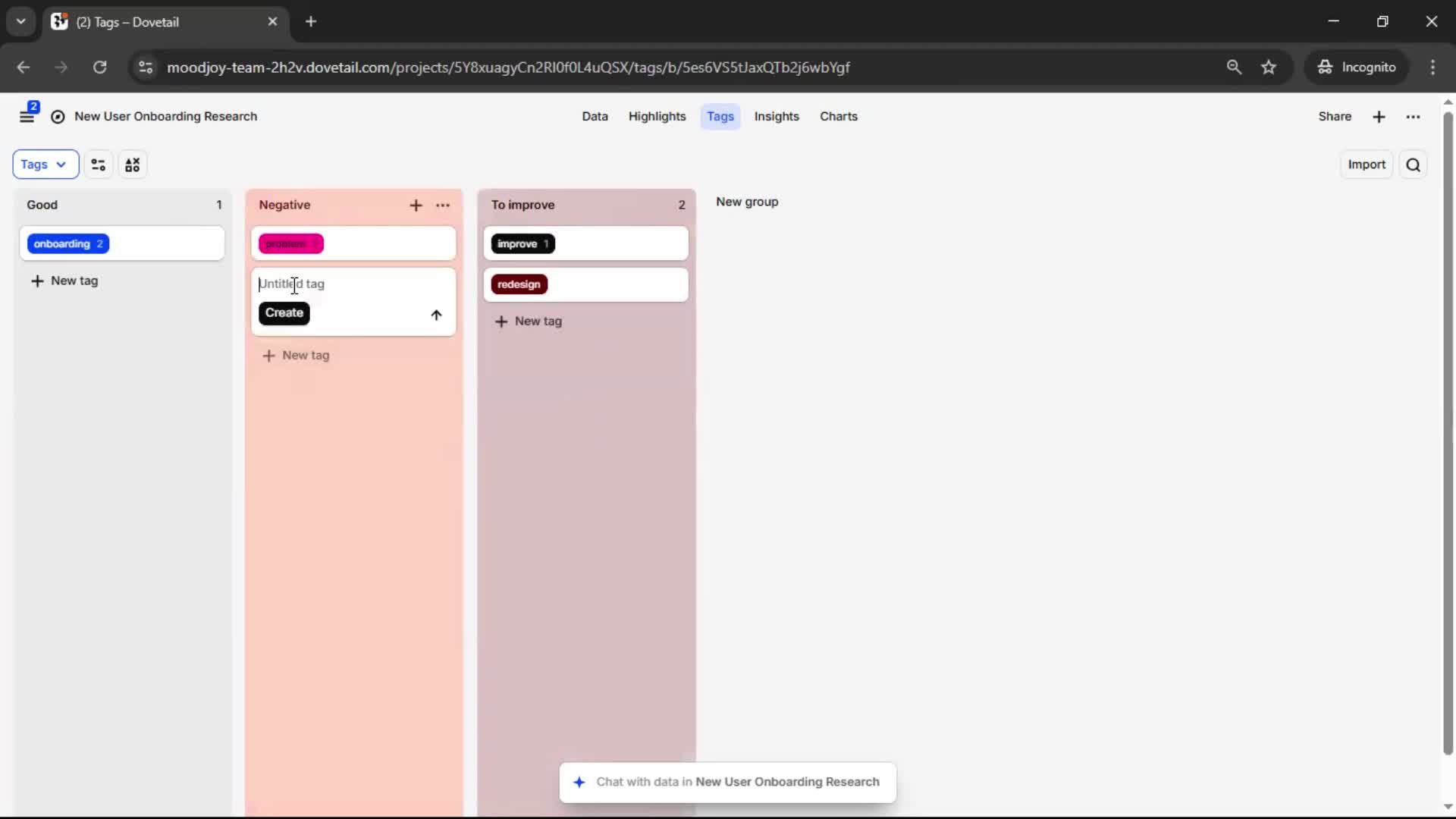The height and width of the screenshot is (819, 1456).
Task: Click the Import button
Action: tap(1366, 165)
